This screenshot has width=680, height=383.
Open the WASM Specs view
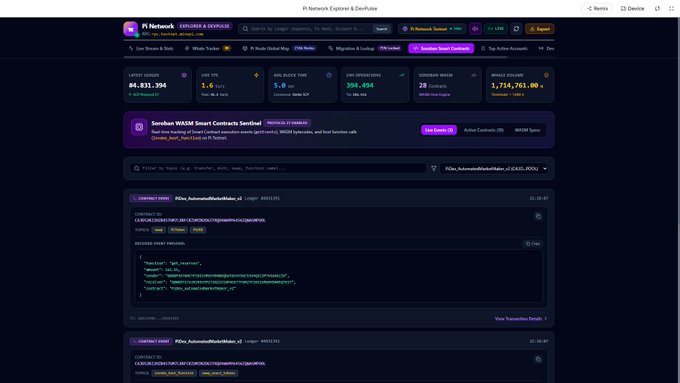pyautogui.click(x=527, y=130)
